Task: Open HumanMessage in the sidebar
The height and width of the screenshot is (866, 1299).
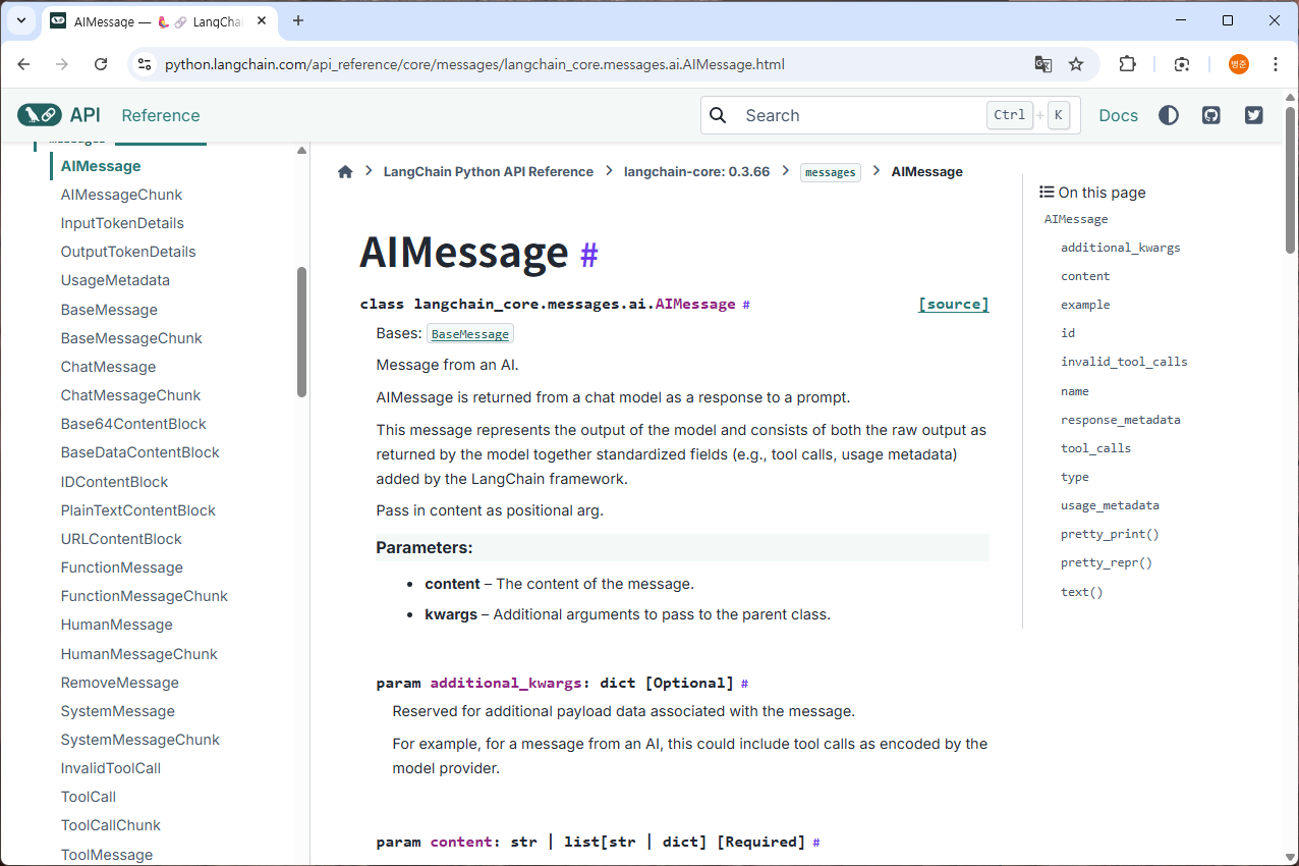Action: (116, 625)
